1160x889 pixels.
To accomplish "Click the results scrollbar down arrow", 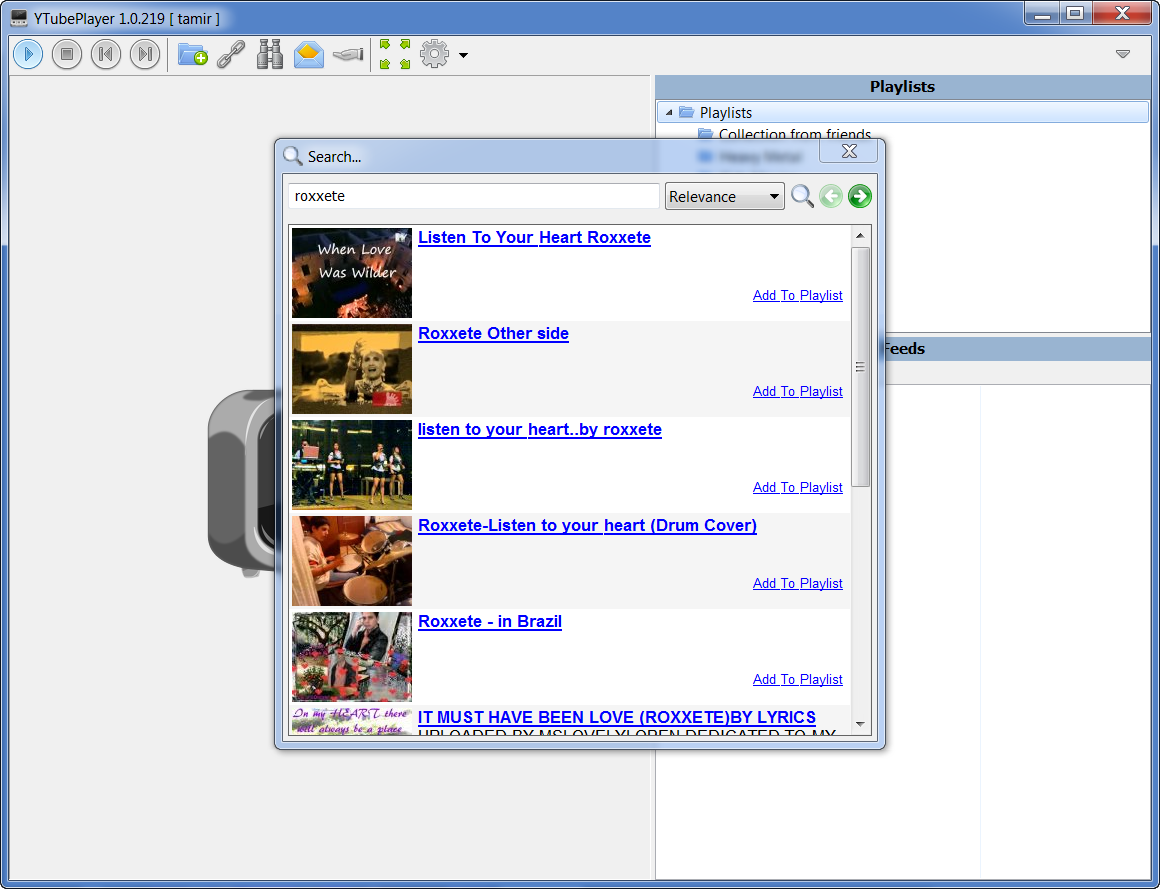I will [860, 724].
